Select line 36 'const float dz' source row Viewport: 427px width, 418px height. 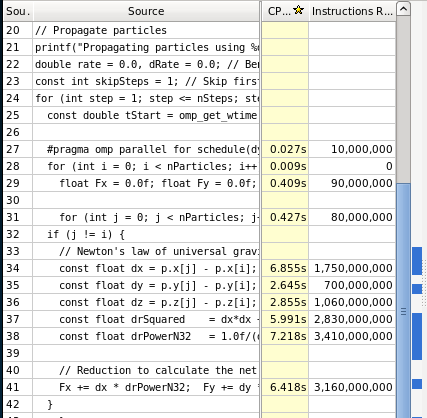tap(146, 302)
